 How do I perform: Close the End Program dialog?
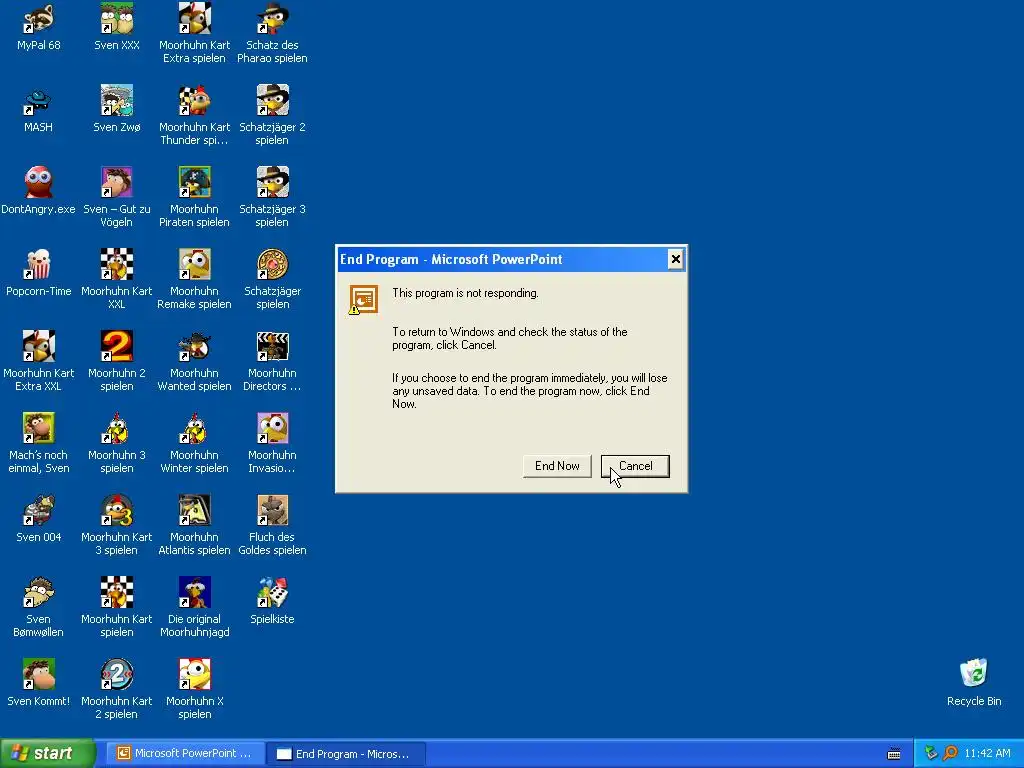coord(675,259)
